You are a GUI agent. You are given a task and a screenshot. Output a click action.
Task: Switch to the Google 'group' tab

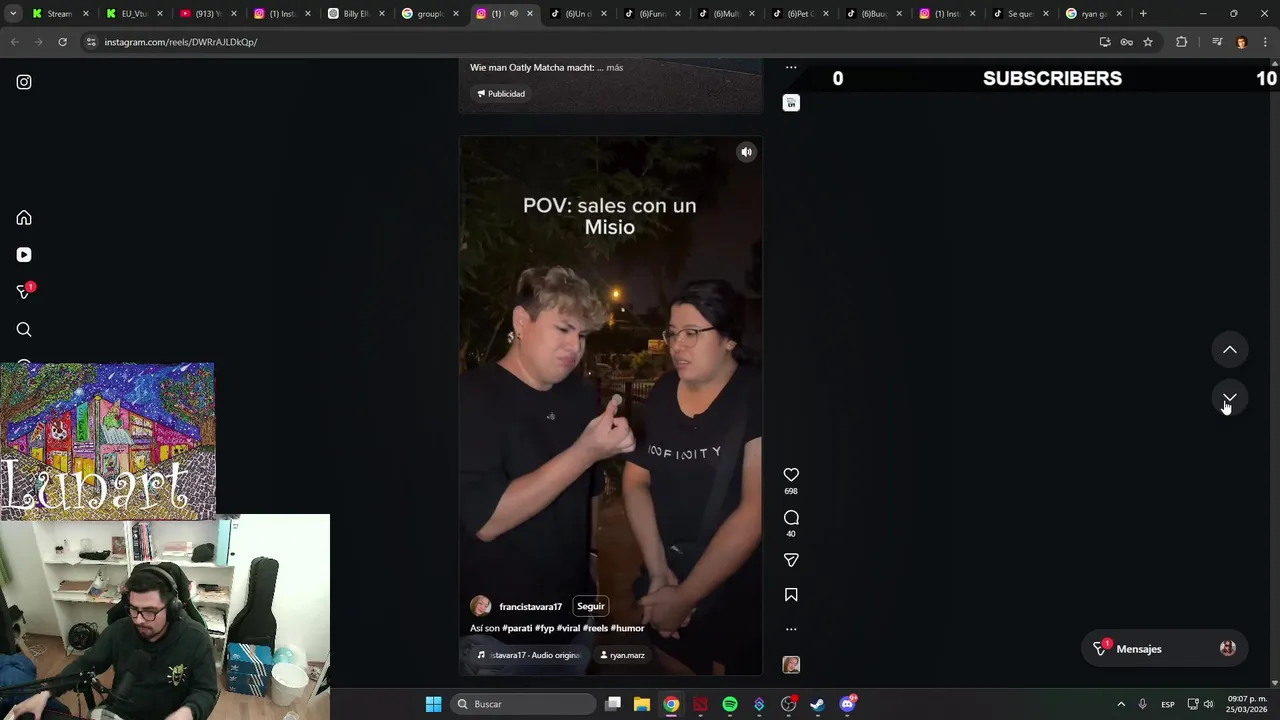pyautogui.click(x=429, y=14)
